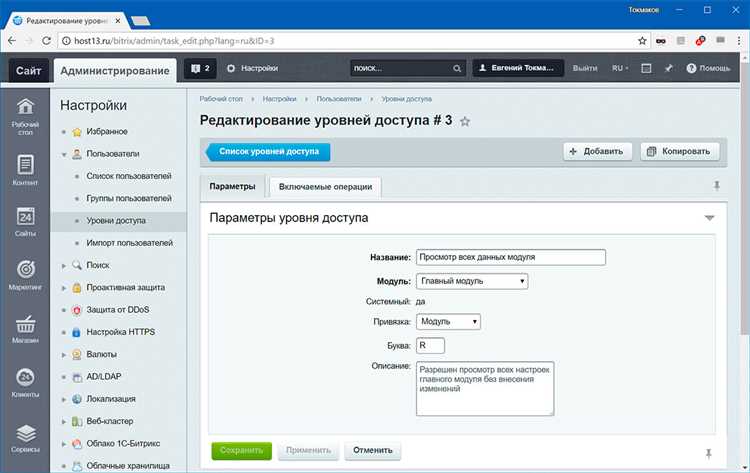Expand the Облако 1С-Битрикс tree node
750x473 pixels.
point(64,444)
